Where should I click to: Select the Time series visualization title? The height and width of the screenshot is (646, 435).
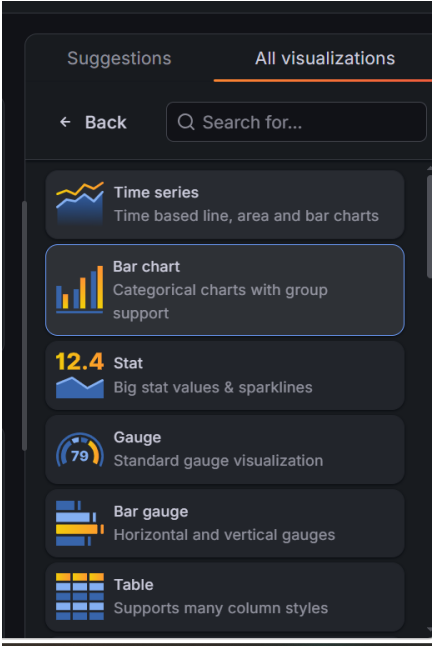pos(156,192)
